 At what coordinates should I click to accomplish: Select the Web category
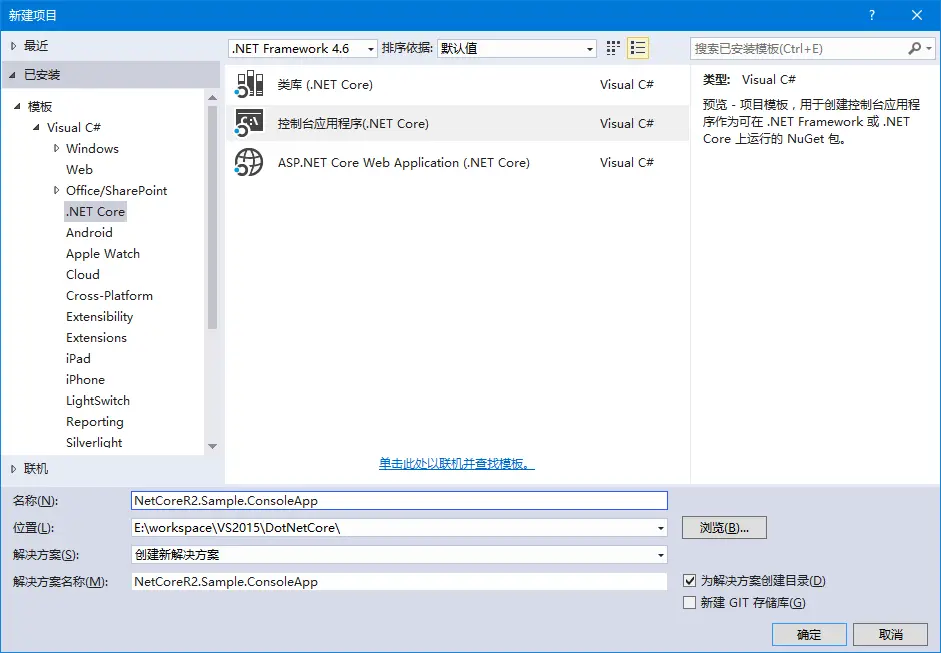point(79,169)
